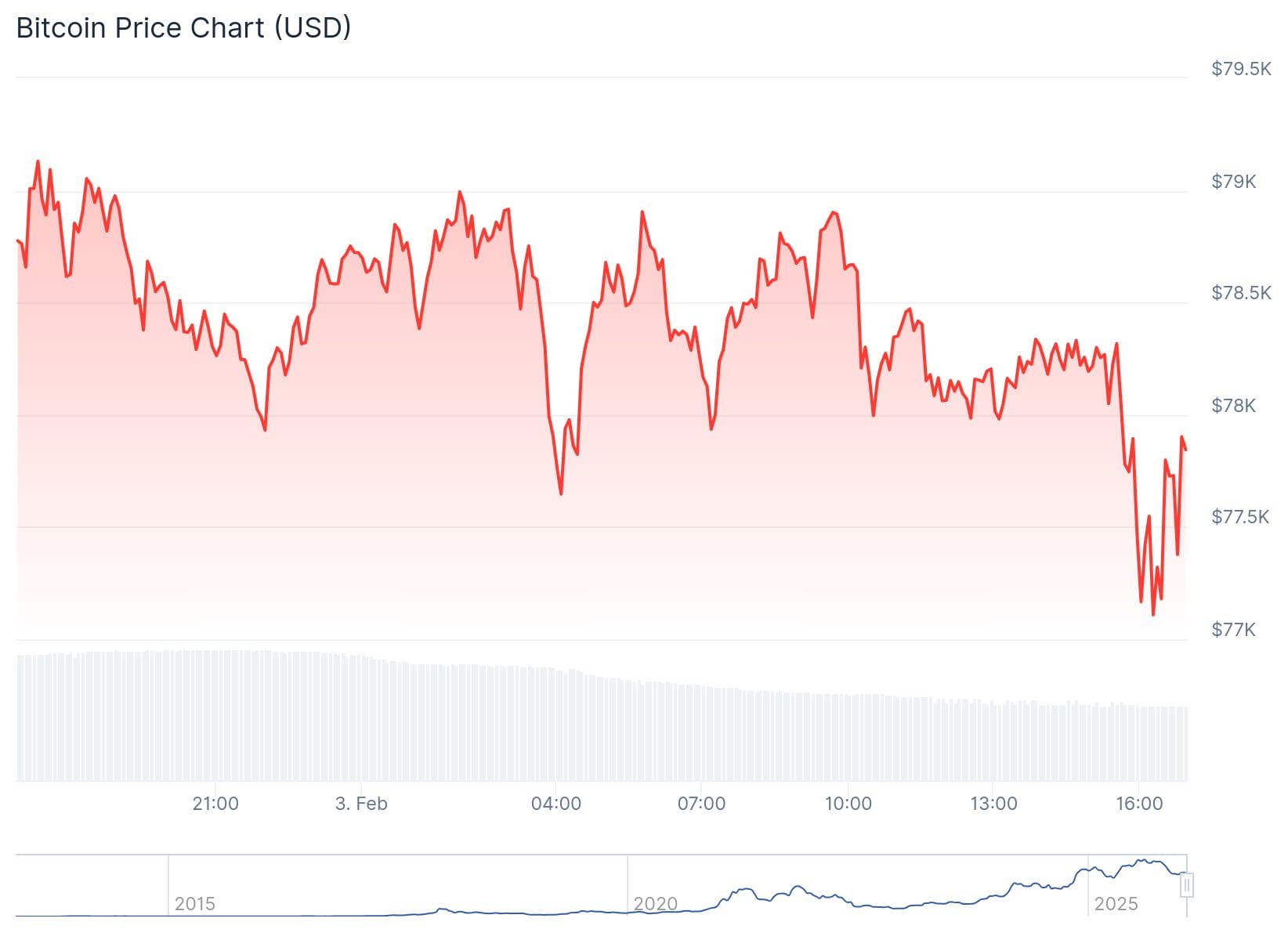1288x940 pixels.
Task: Click the 2025 marker in the navigator
Action: click(1116, 904)
